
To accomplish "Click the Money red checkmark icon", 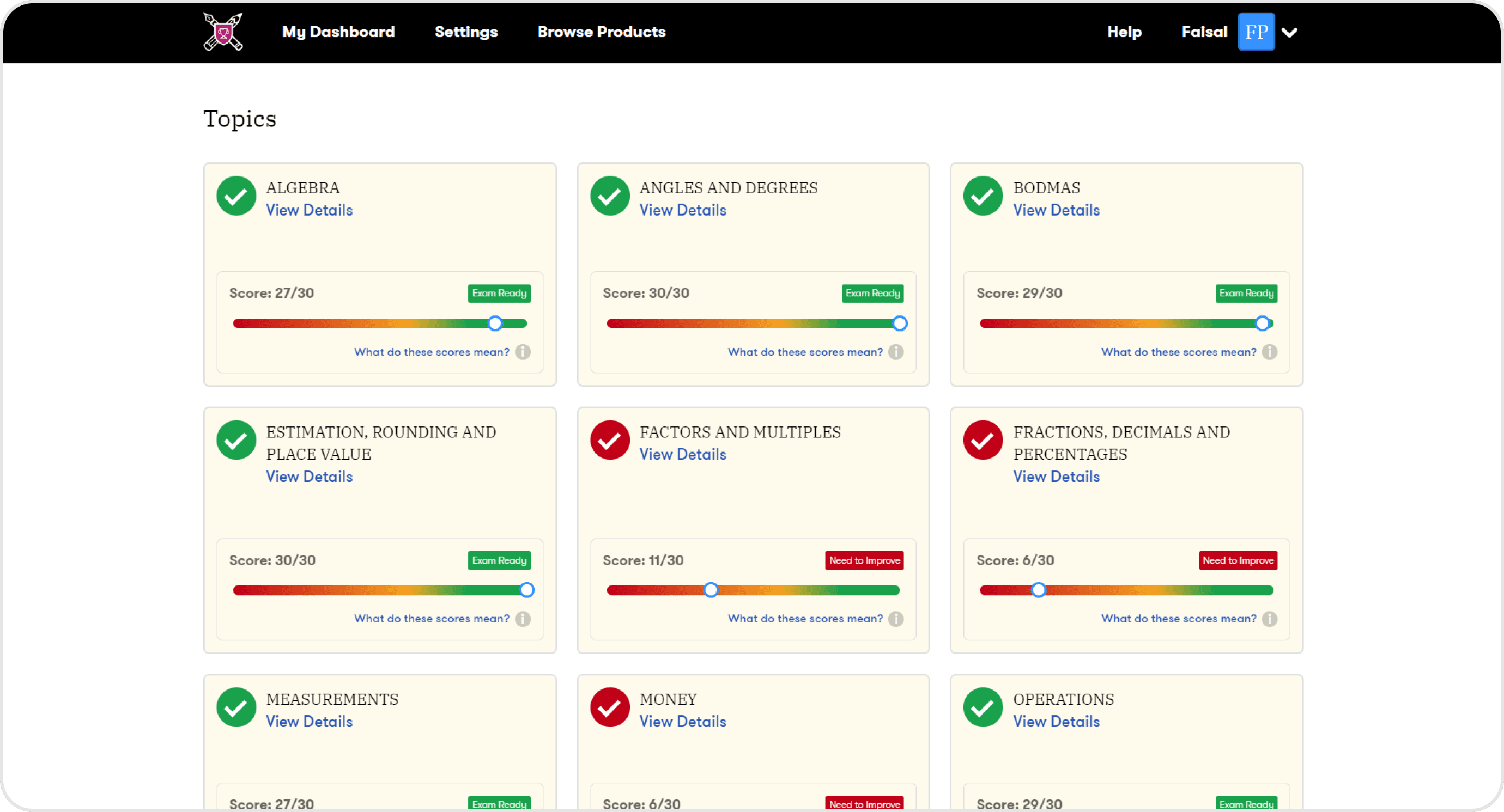I will (610, 707).
